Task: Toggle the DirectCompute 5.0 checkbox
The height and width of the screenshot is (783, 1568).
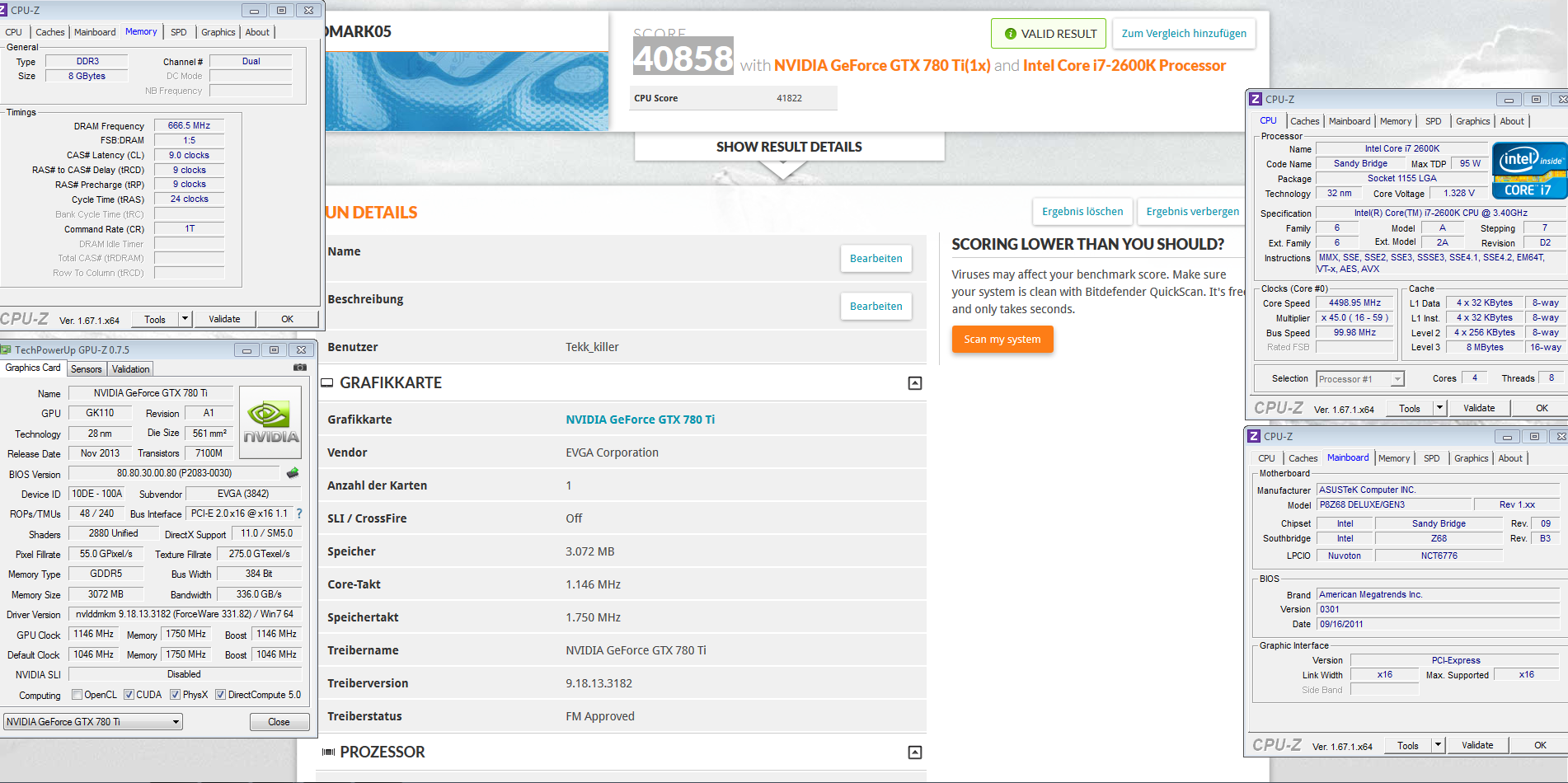Action: click(x=220, y=695)
